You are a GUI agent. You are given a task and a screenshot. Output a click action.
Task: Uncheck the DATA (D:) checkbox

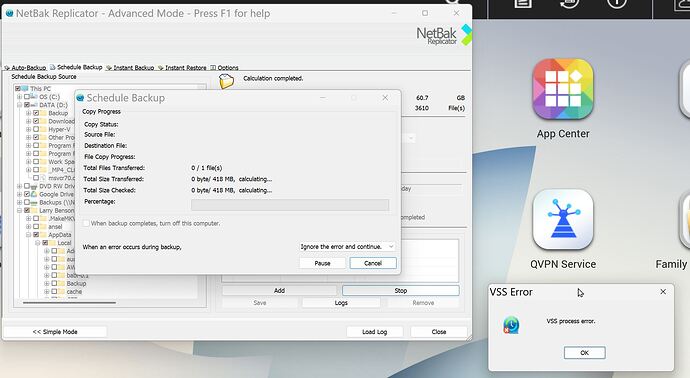(x=27, y=105)
